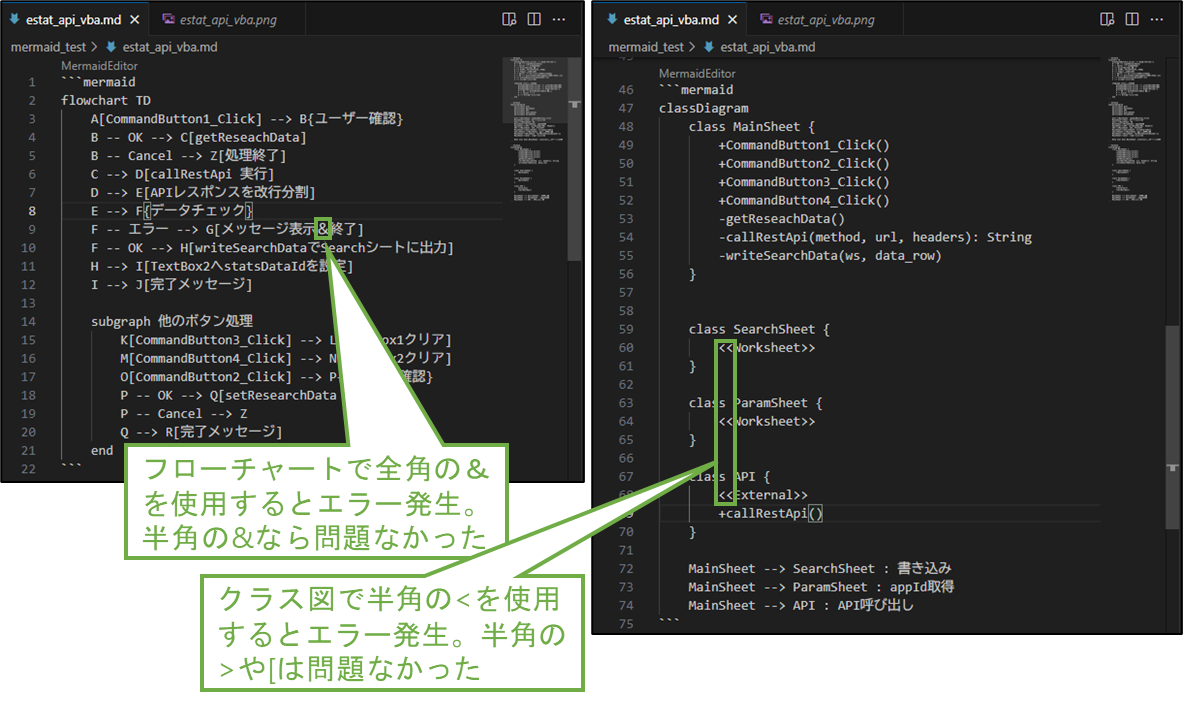Click the 'end' line of the subgraph
The width and height of the screenshot is (1183, 703).
[x=102, y=451]
